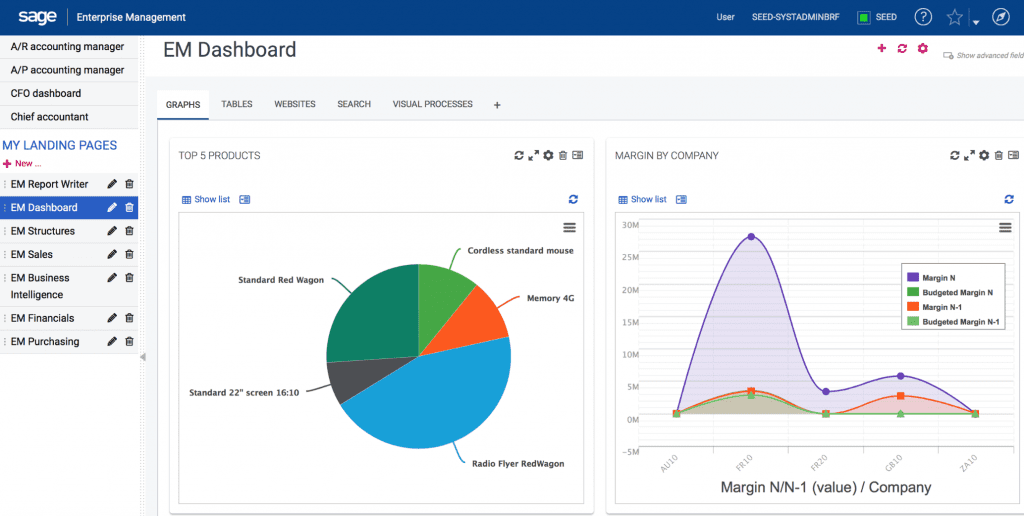Toggle Margin N legend series

[x=931, y=278]
